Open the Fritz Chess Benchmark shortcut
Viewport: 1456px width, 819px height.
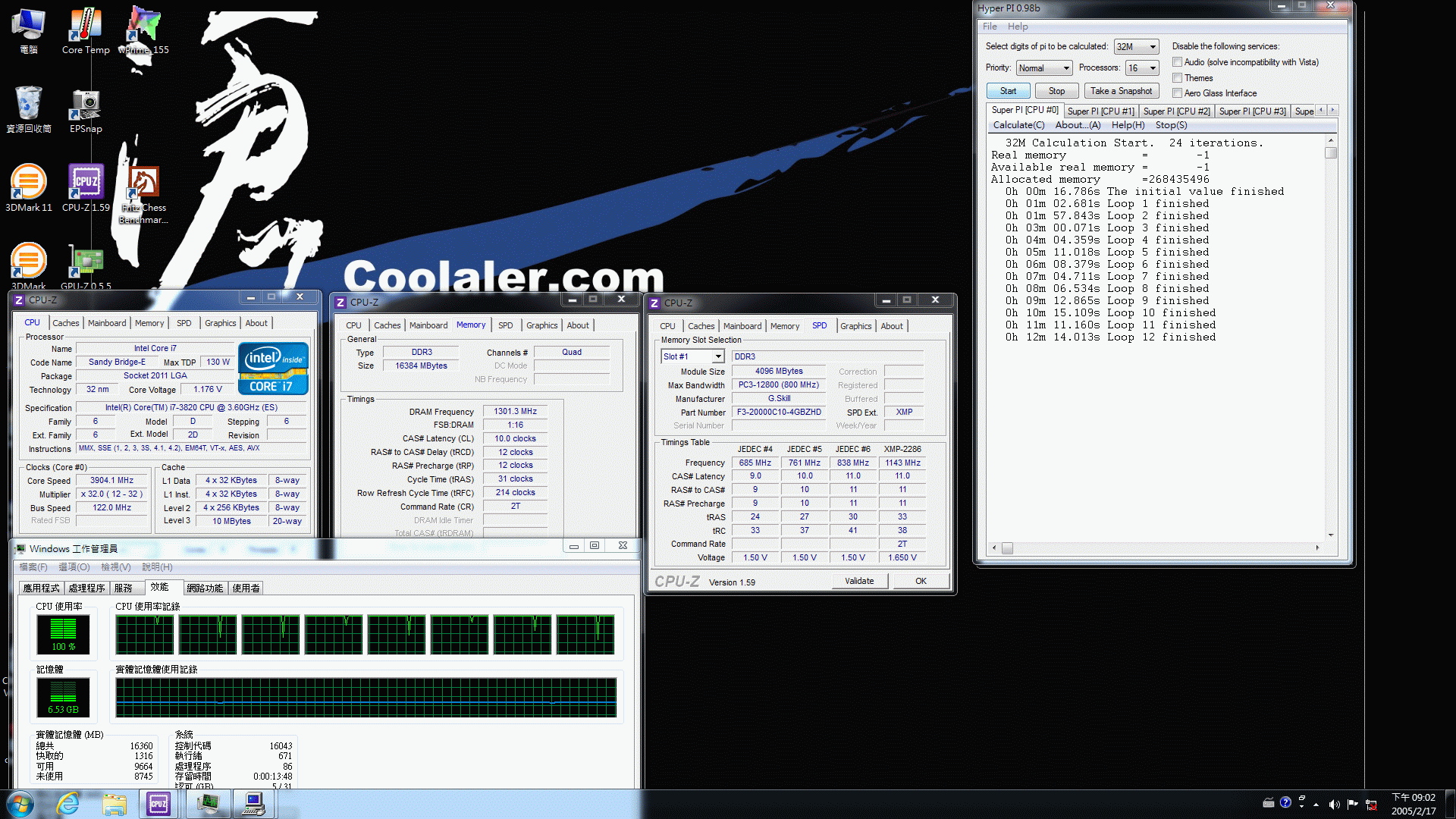pos(143,194)
